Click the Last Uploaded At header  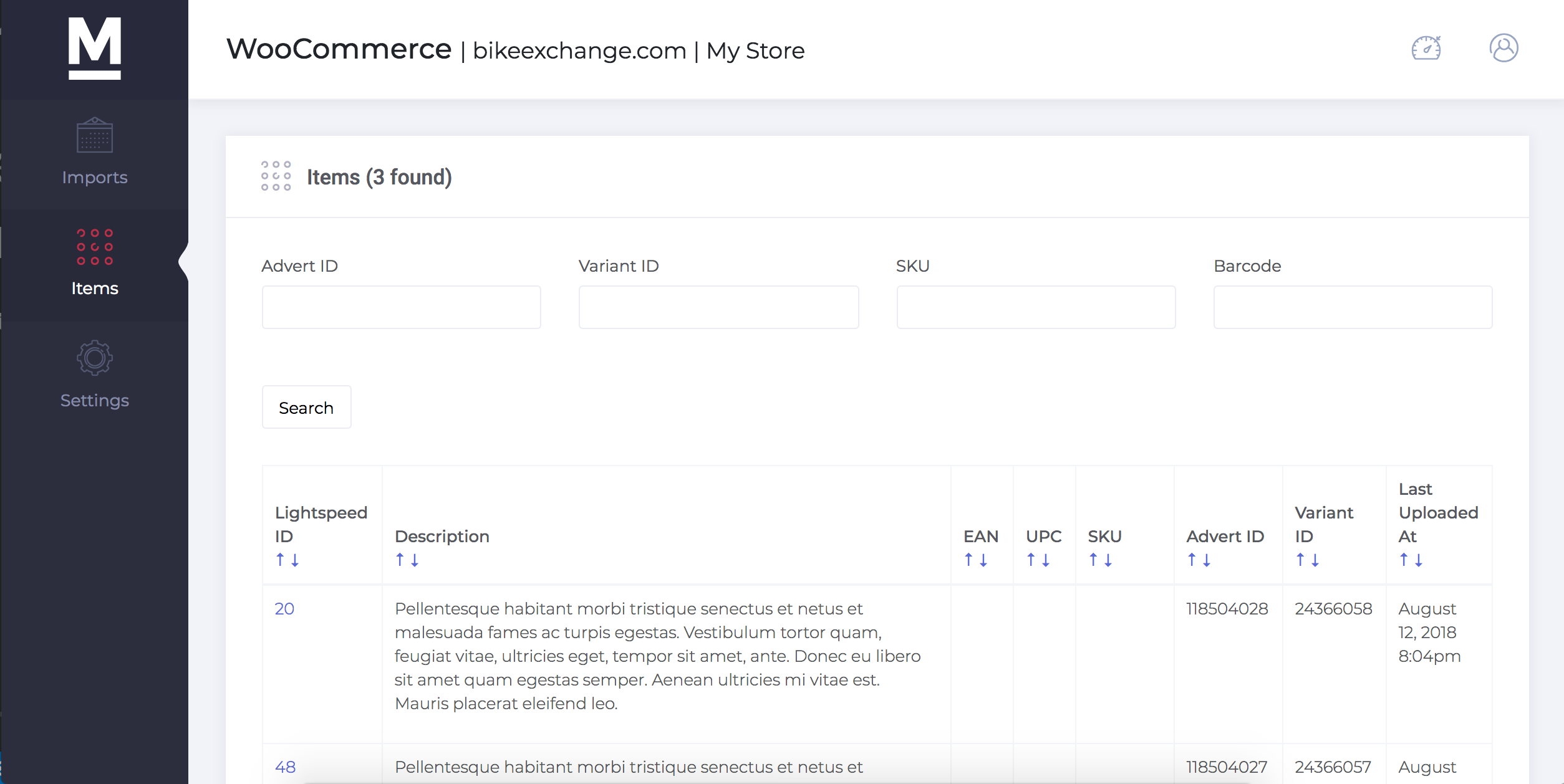(x=1438, y=513)
